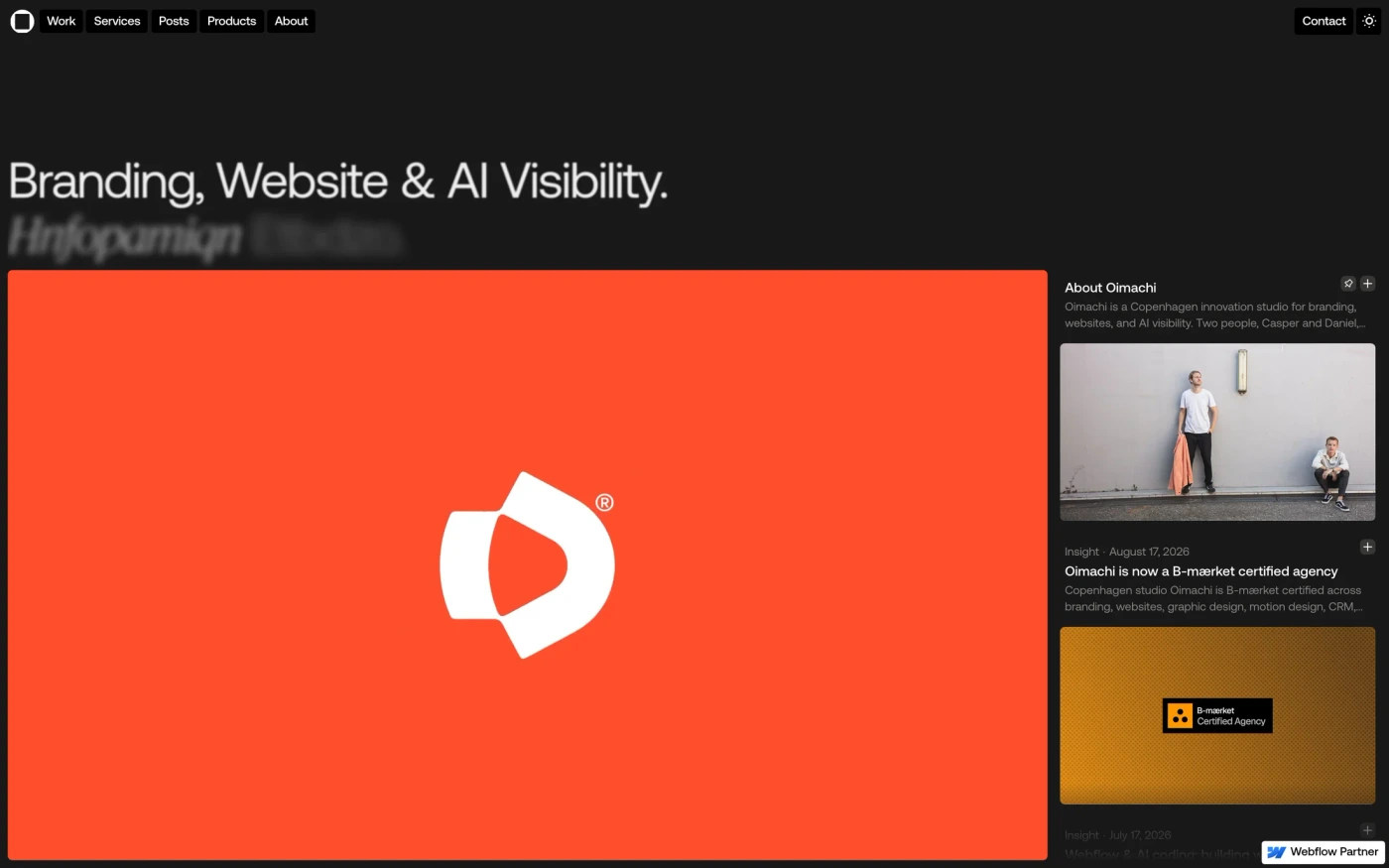
Task: Expand the About Oimachi card with plus
Action: point(1367,284)
